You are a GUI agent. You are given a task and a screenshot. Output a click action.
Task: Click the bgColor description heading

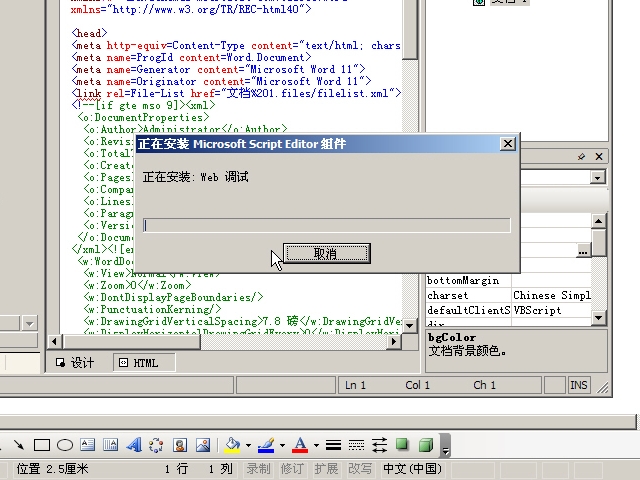pos(452,338)
